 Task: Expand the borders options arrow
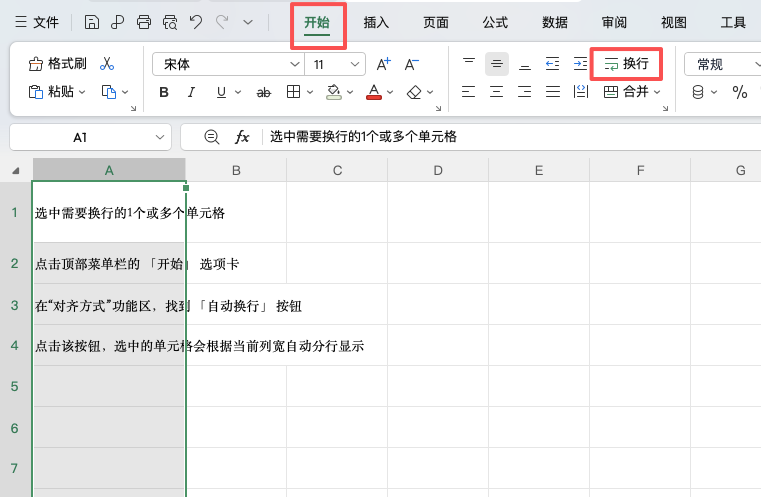coord(310,92)
